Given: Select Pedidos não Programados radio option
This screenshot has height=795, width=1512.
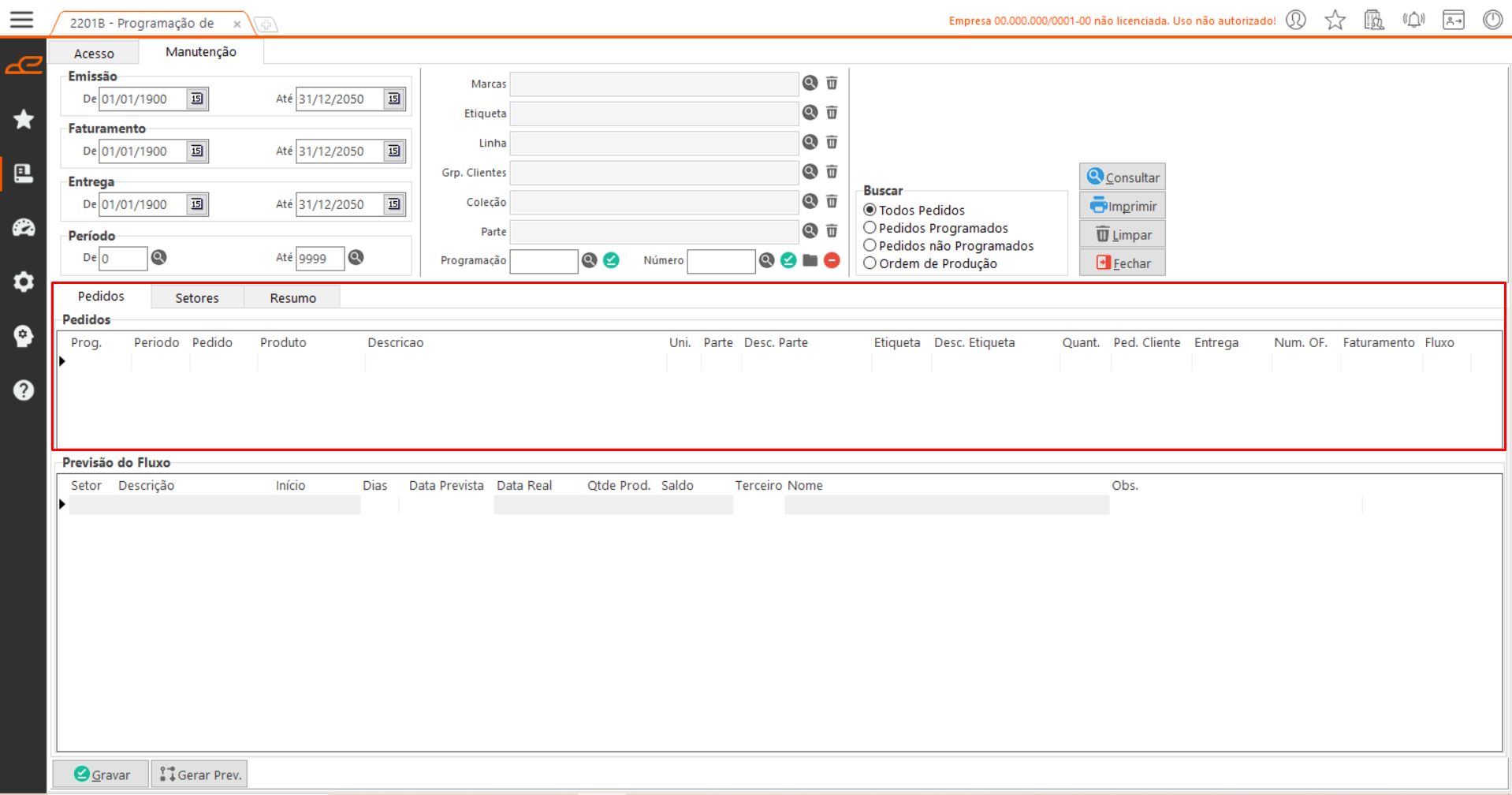Looking at the screenshot, I should click(870, 246).
